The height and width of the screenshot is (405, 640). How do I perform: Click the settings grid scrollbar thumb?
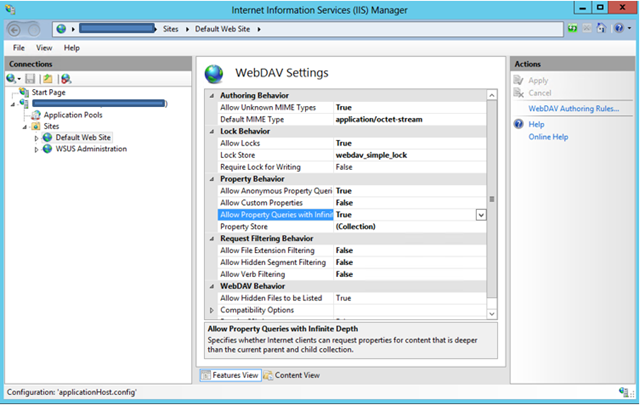coord(492,199)
